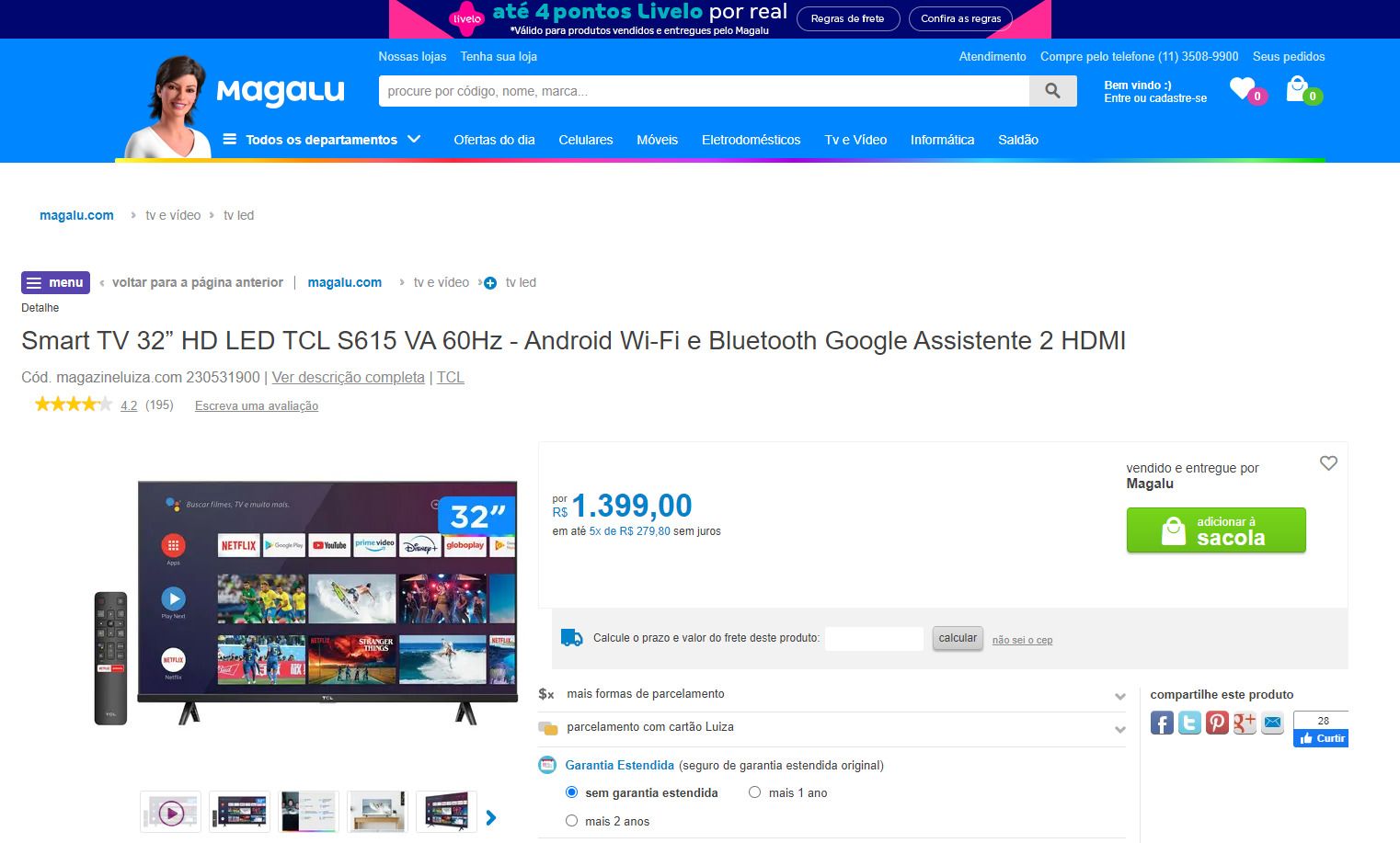
Task: Select the fifth product thumbnail
Action: point(446,813)
